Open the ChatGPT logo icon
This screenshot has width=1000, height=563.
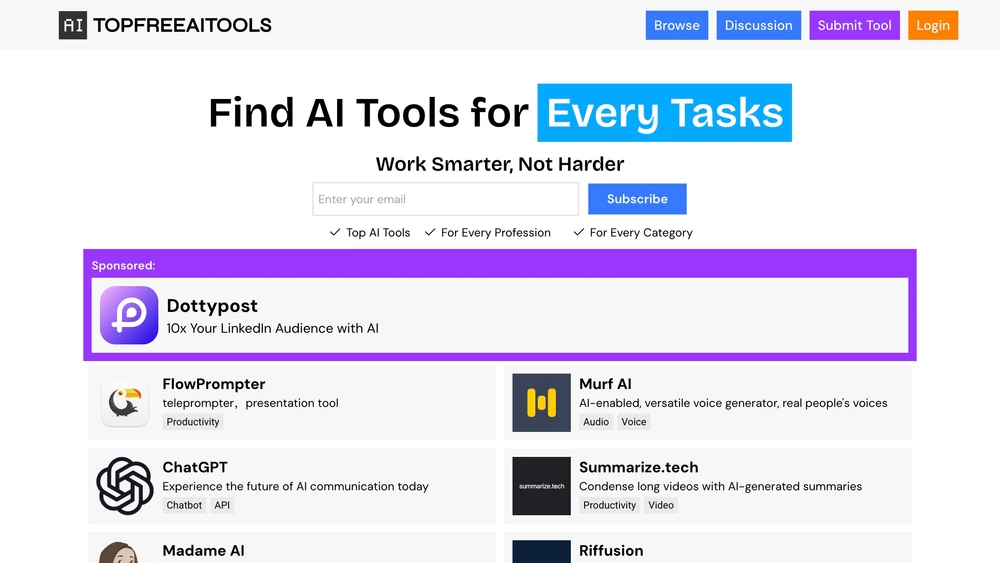pyautogui.click(x=125, y=486)
